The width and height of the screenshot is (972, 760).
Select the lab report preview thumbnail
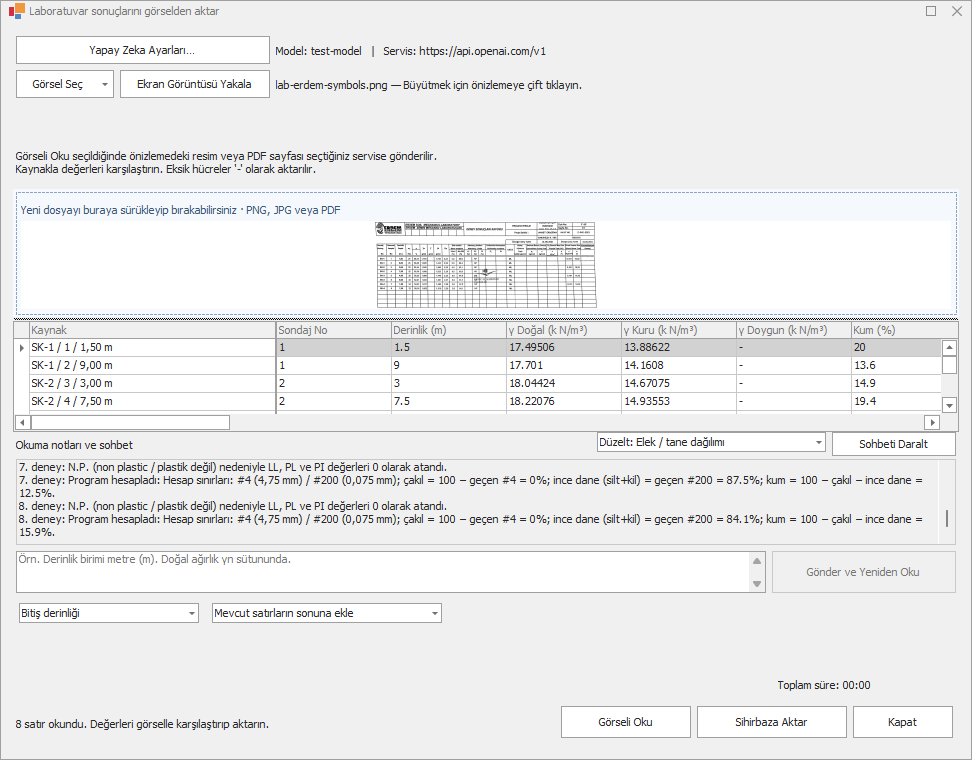pyautogui.click(x=486, y=265)
